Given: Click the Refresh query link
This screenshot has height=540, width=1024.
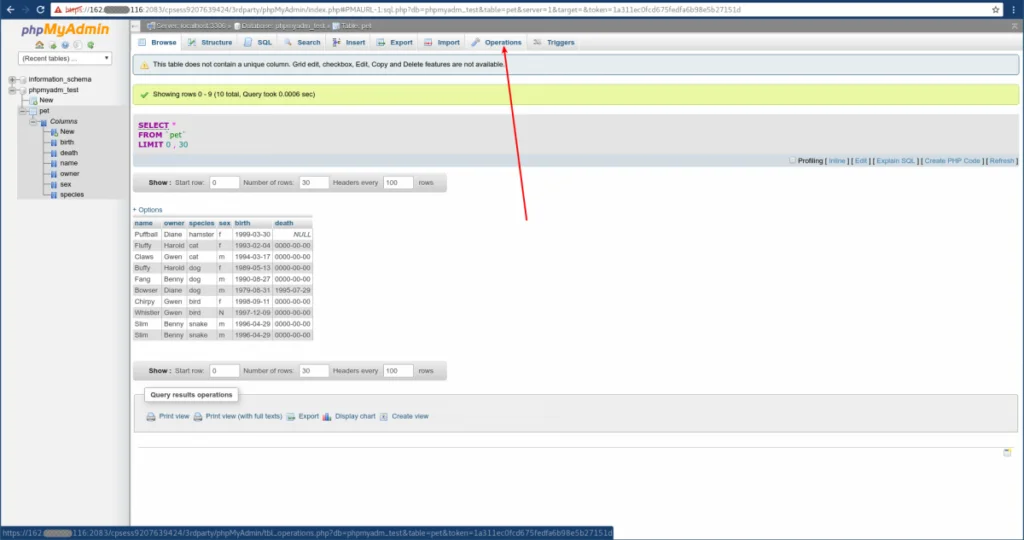Looking at the screenshot, I should click(x=1001, y=161).
